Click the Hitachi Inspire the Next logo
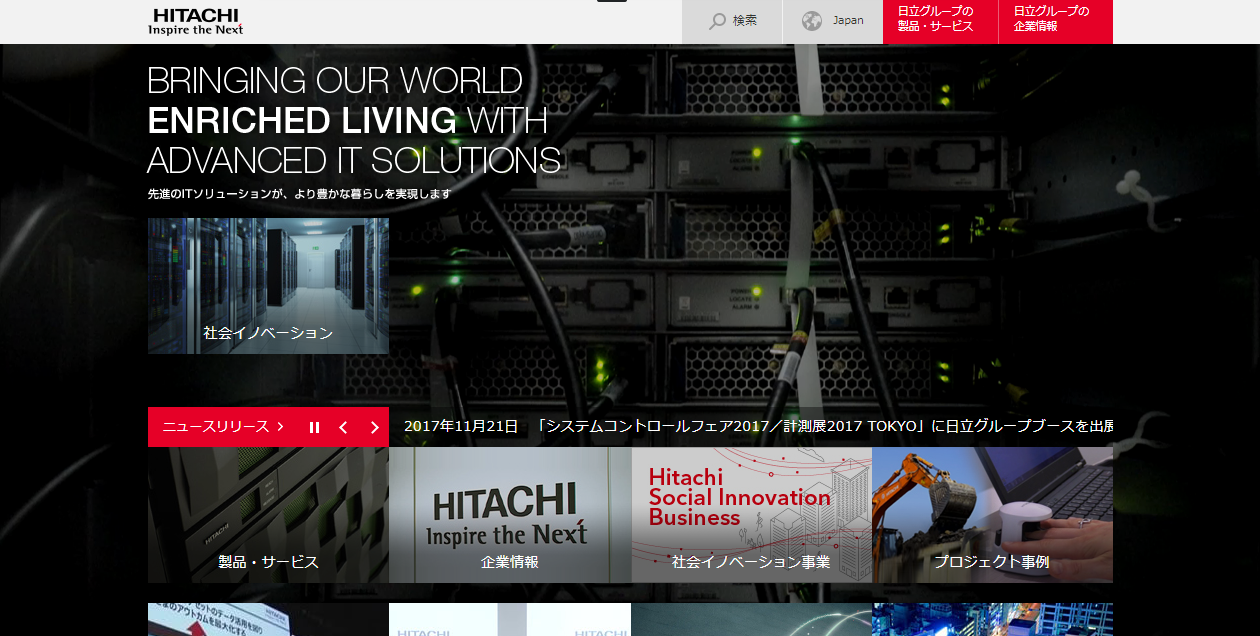The height and width of the screenshot is (636, 1260). coord(196,22)
